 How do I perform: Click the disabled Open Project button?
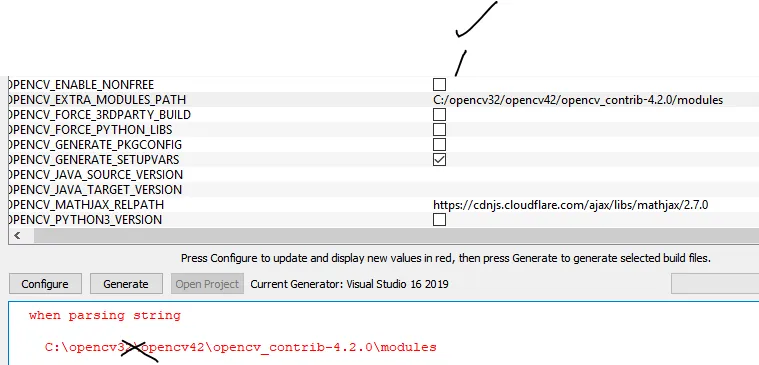(x=207, y=284)
